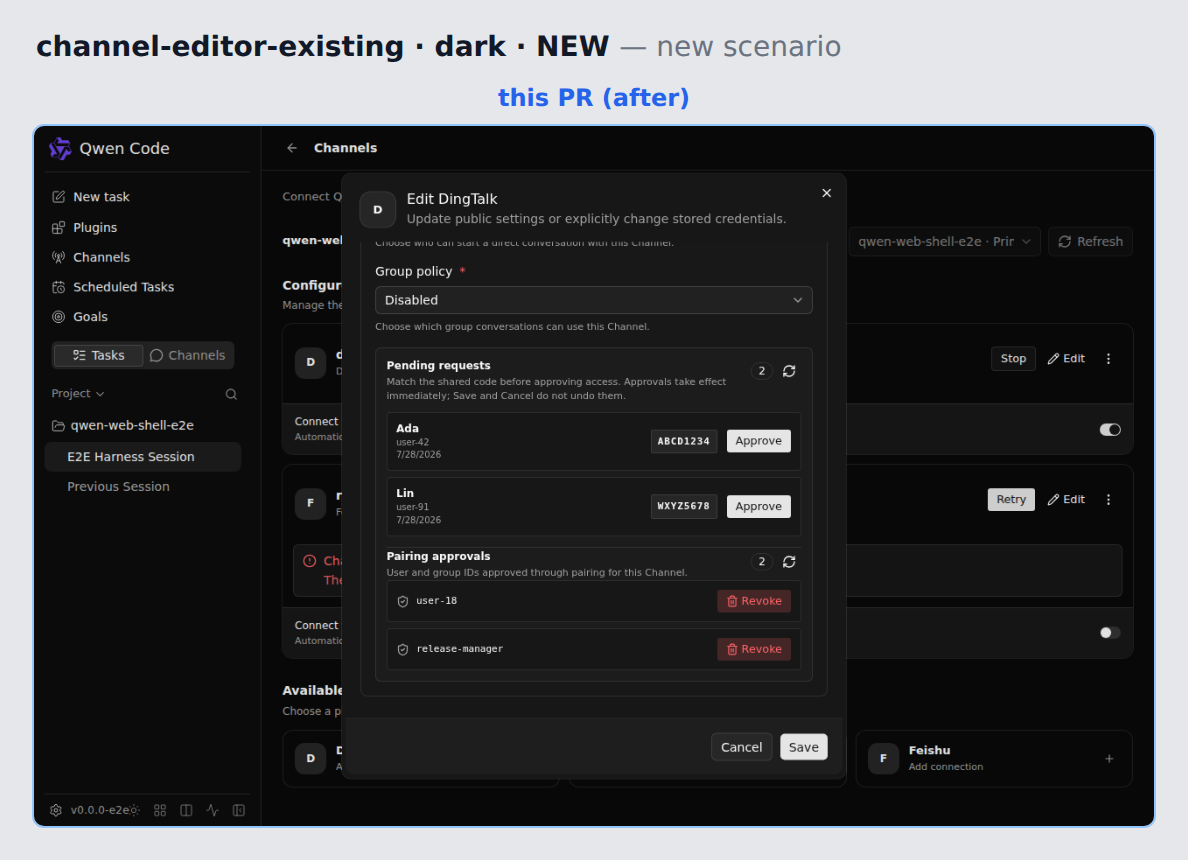Click the ABCD1234 pairing code
The image size is (1188, 860).
point(683,441)
